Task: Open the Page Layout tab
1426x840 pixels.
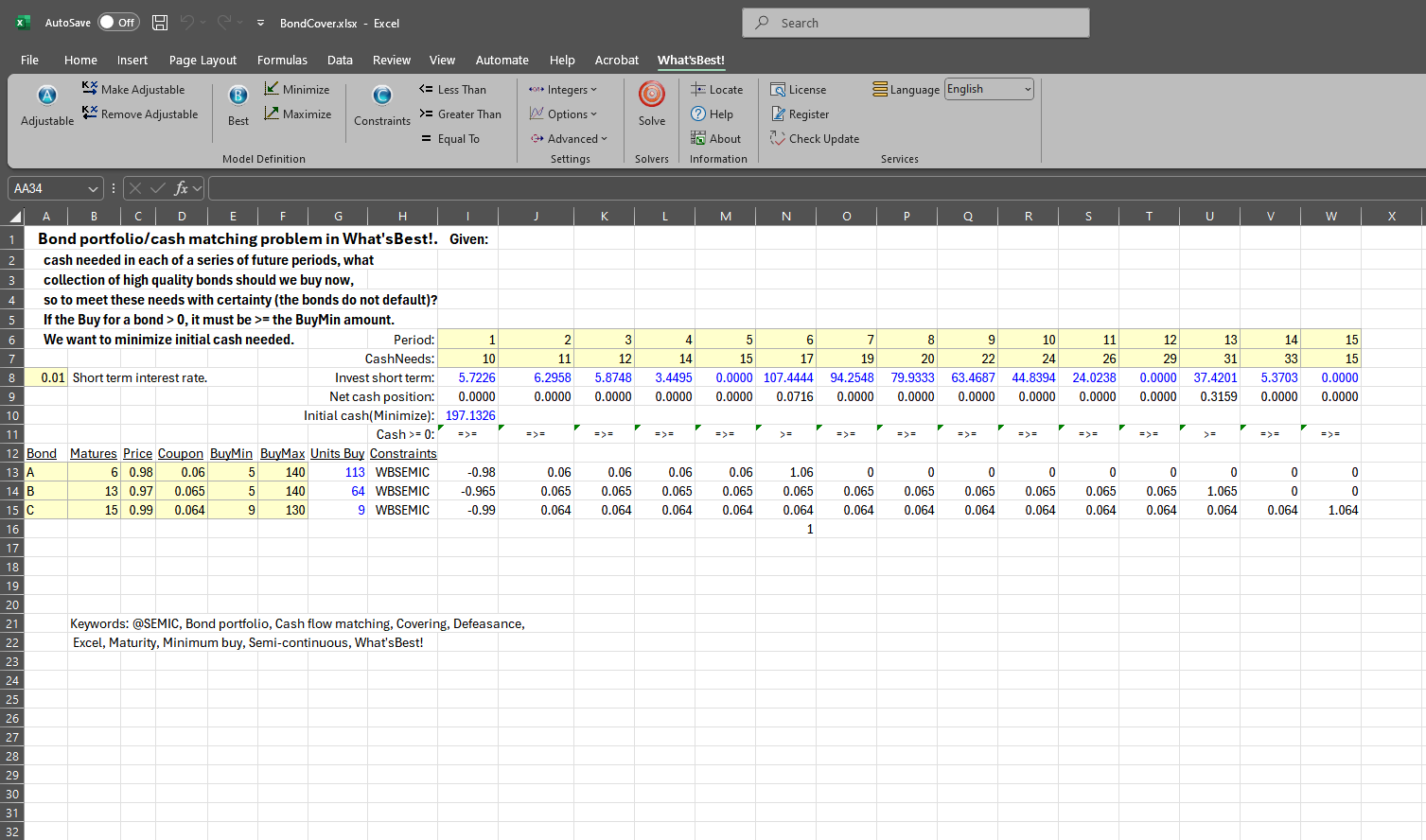Action: click(x=202, y=60)
